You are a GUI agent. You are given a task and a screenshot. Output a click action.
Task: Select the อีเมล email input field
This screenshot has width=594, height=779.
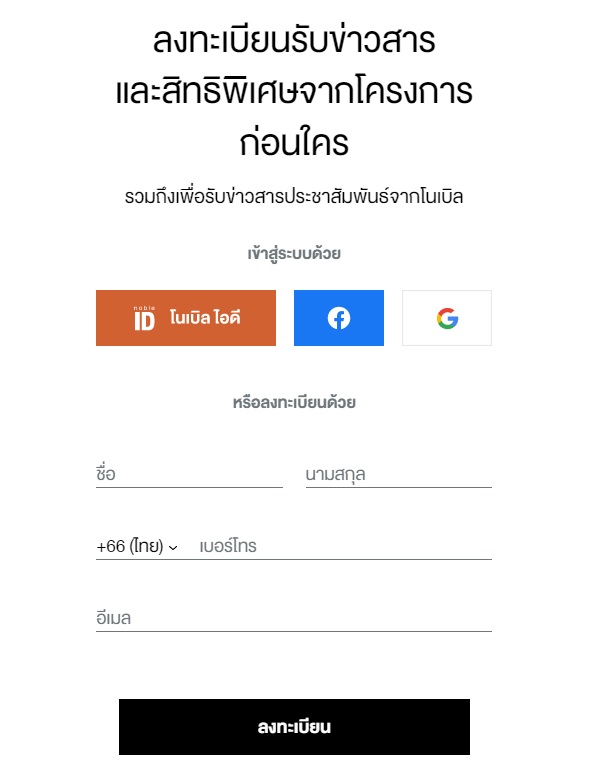point(294,618)
